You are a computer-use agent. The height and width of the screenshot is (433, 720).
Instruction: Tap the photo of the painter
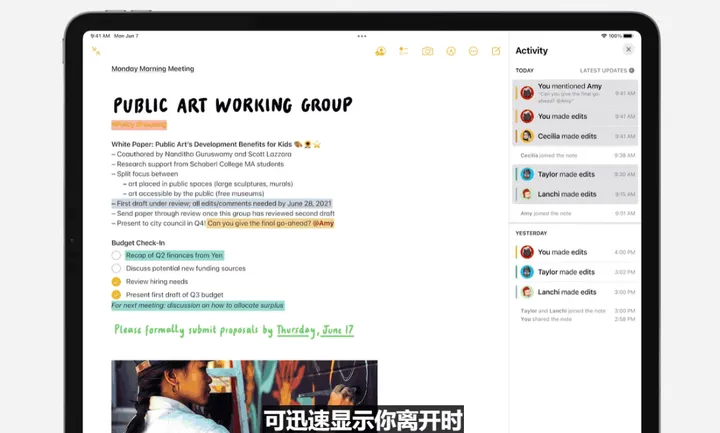coord(244,395)
